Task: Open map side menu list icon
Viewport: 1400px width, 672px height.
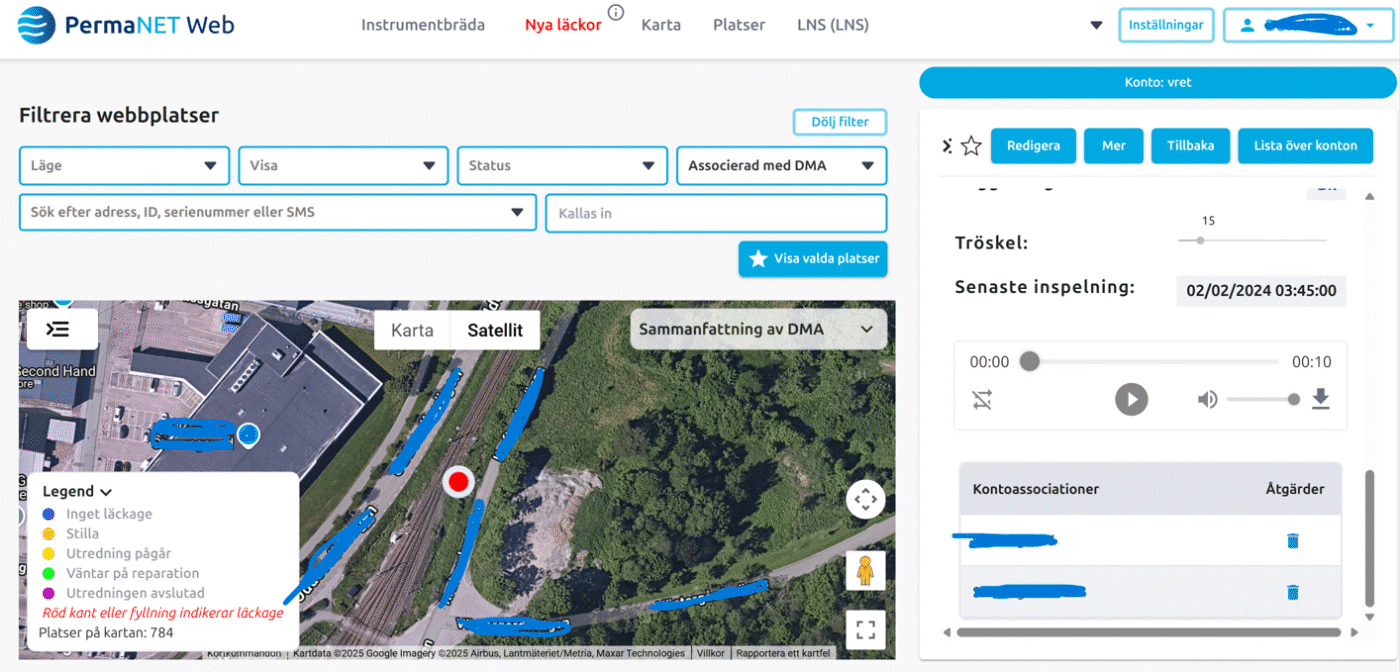Action: click(62, 329)
